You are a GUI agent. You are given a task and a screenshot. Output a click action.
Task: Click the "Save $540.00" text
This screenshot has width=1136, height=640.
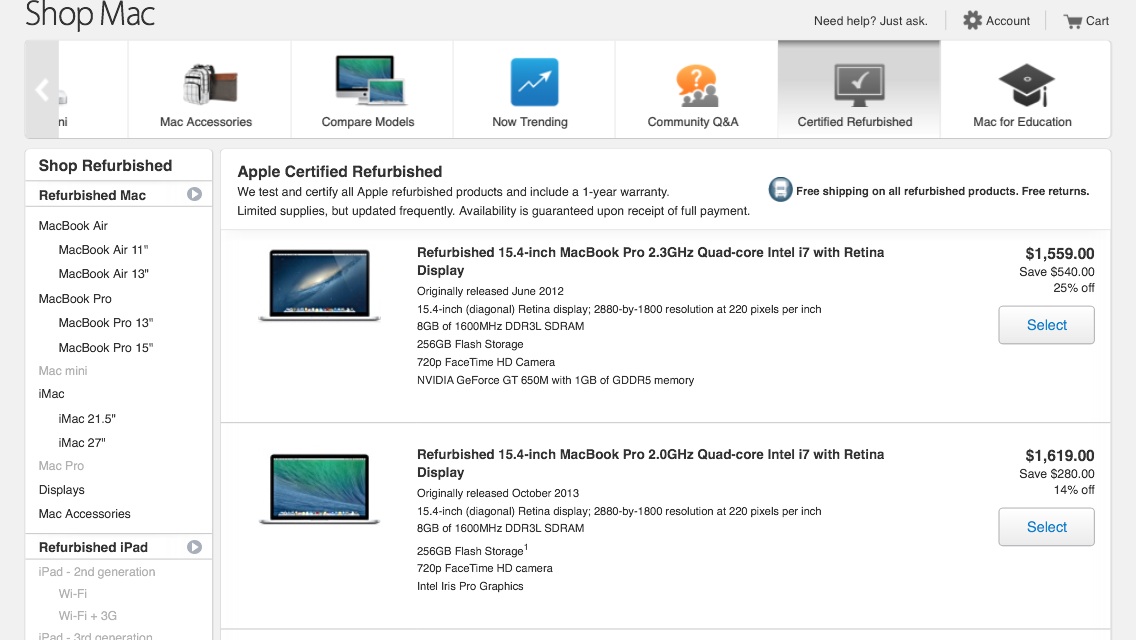pos(1056,272)
